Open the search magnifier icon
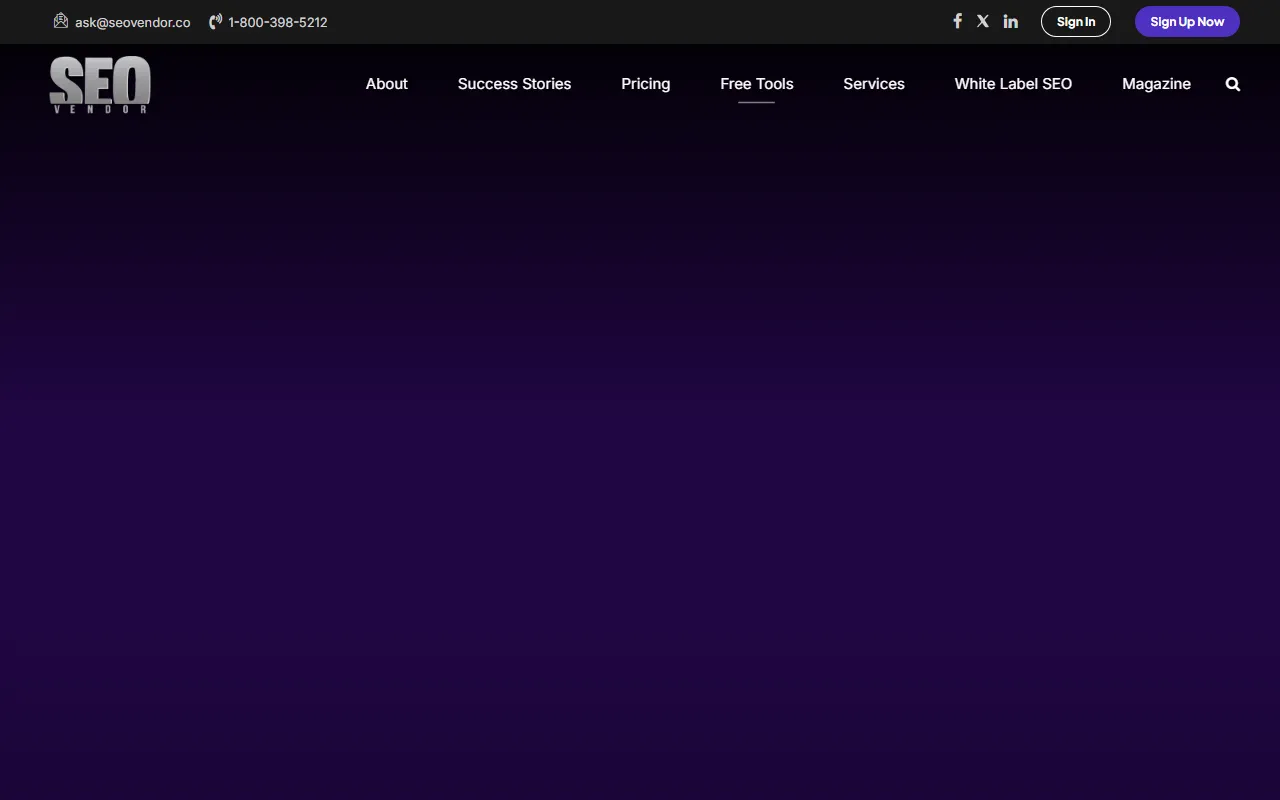The height and width of the screenshot is (800, 1280). (x=1233, y=84)
